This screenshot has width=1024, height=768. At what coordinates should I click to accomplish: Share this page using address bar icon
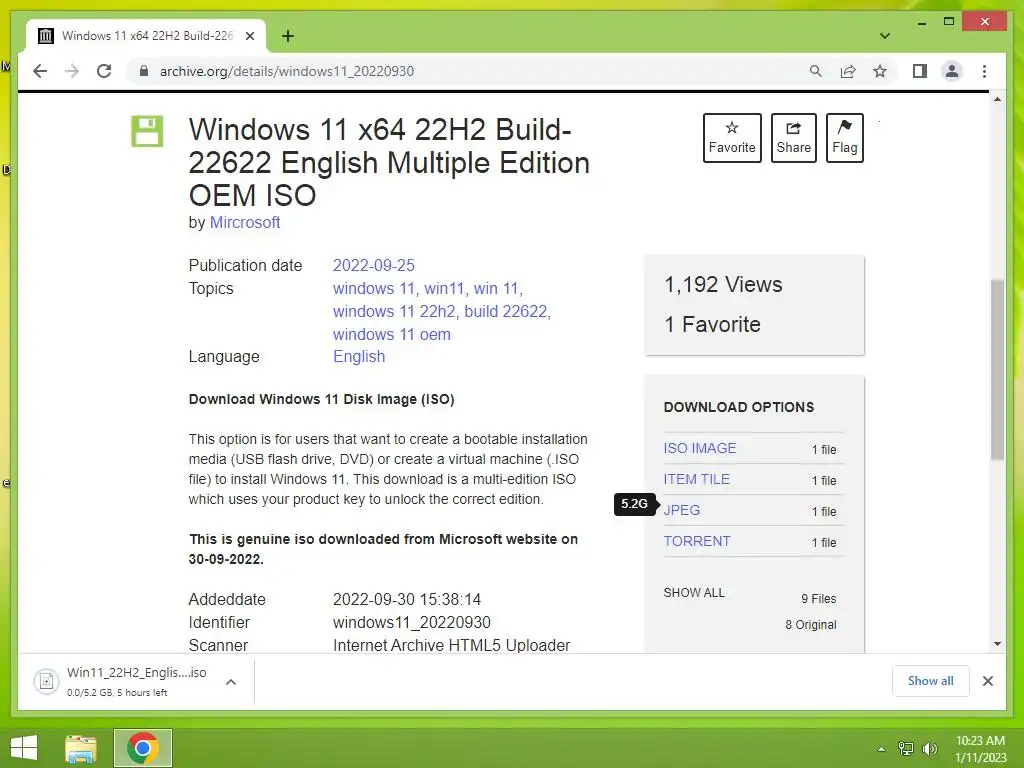click(x=848, y=71)
